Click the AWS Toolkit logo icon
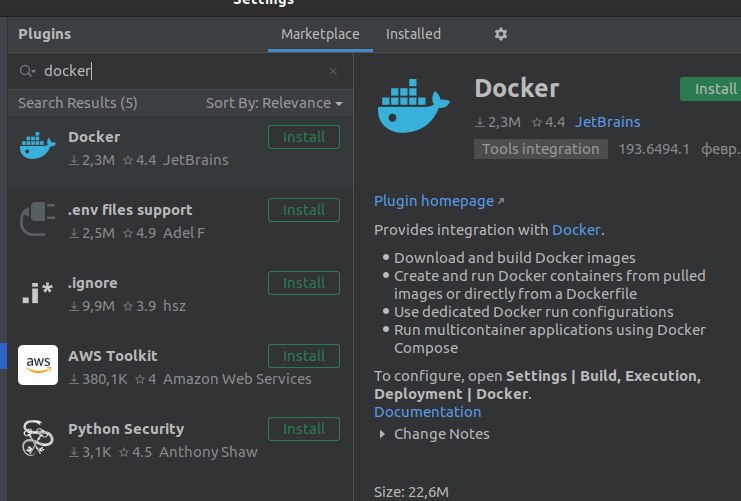Image resolution: width=741 pixels, height=501 pixels. point(38,365)
